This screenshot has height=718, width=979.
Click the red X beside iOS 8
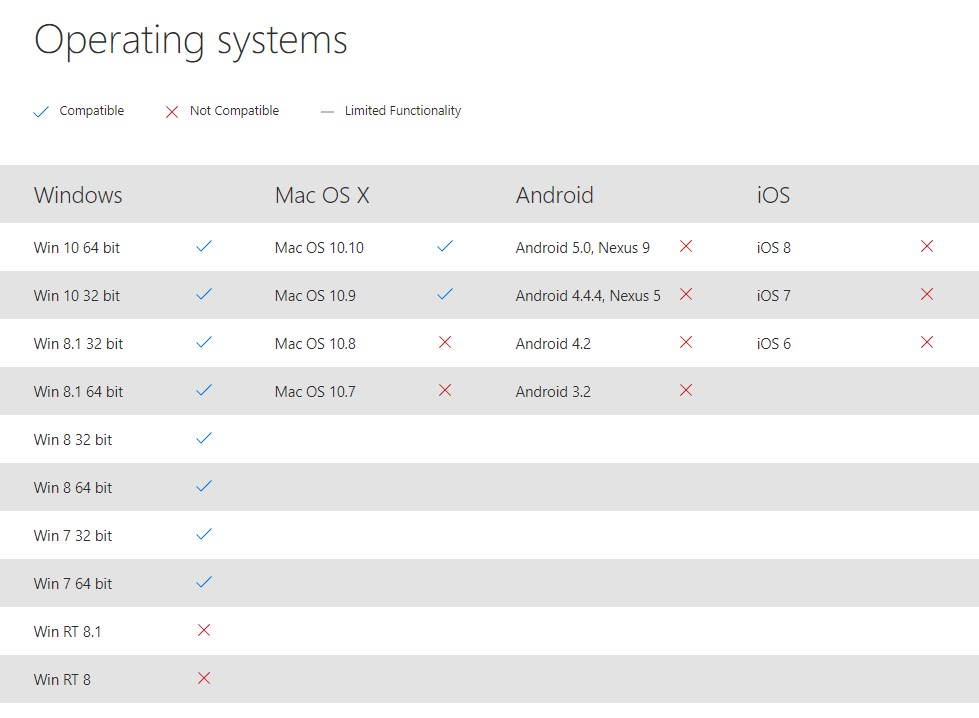click(x=927, y=246)
